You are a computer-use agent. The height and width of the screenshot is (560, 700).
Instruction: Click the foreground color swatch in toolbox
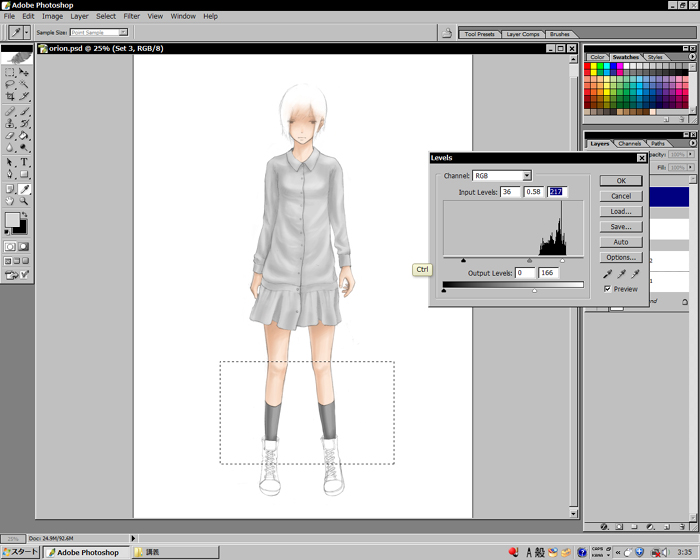[x=13, y=219]
